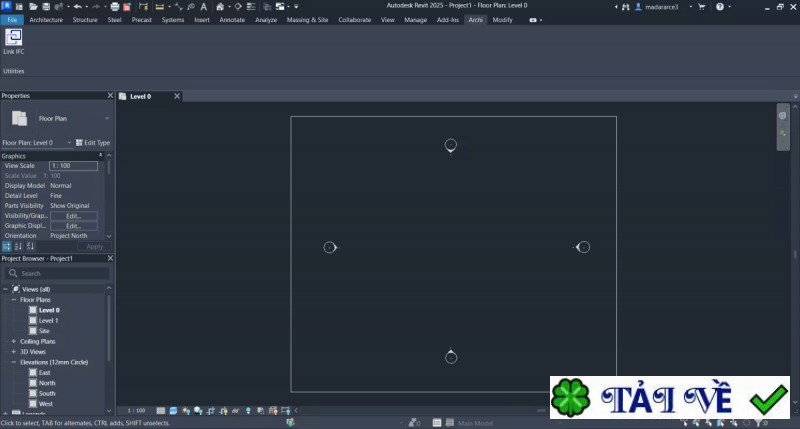Click the Project Browser search field
The width and height of the screenshot is (800, 429).
coord(58,273)
